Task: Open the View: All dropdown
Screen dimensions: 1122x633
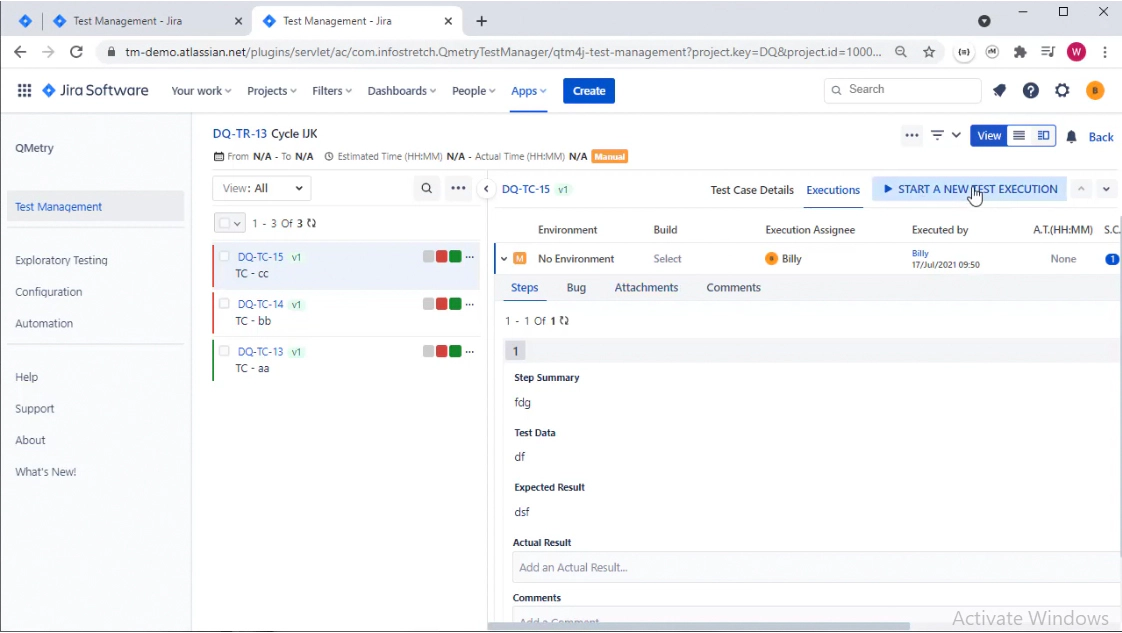Action: (x=263, y=188)
